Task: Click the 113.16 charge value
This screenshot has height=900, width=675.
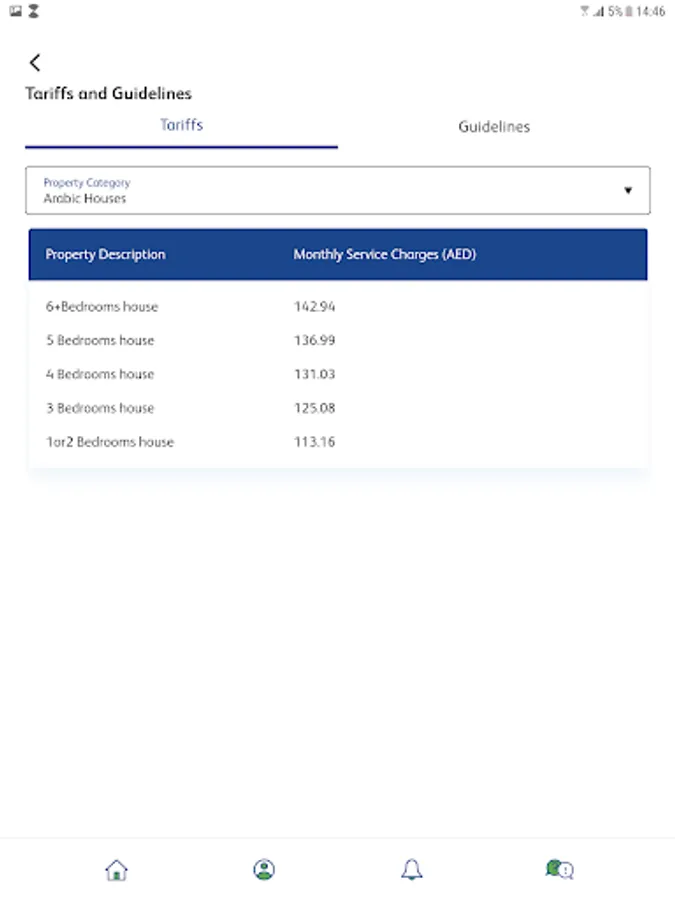Action: point(315,442)
